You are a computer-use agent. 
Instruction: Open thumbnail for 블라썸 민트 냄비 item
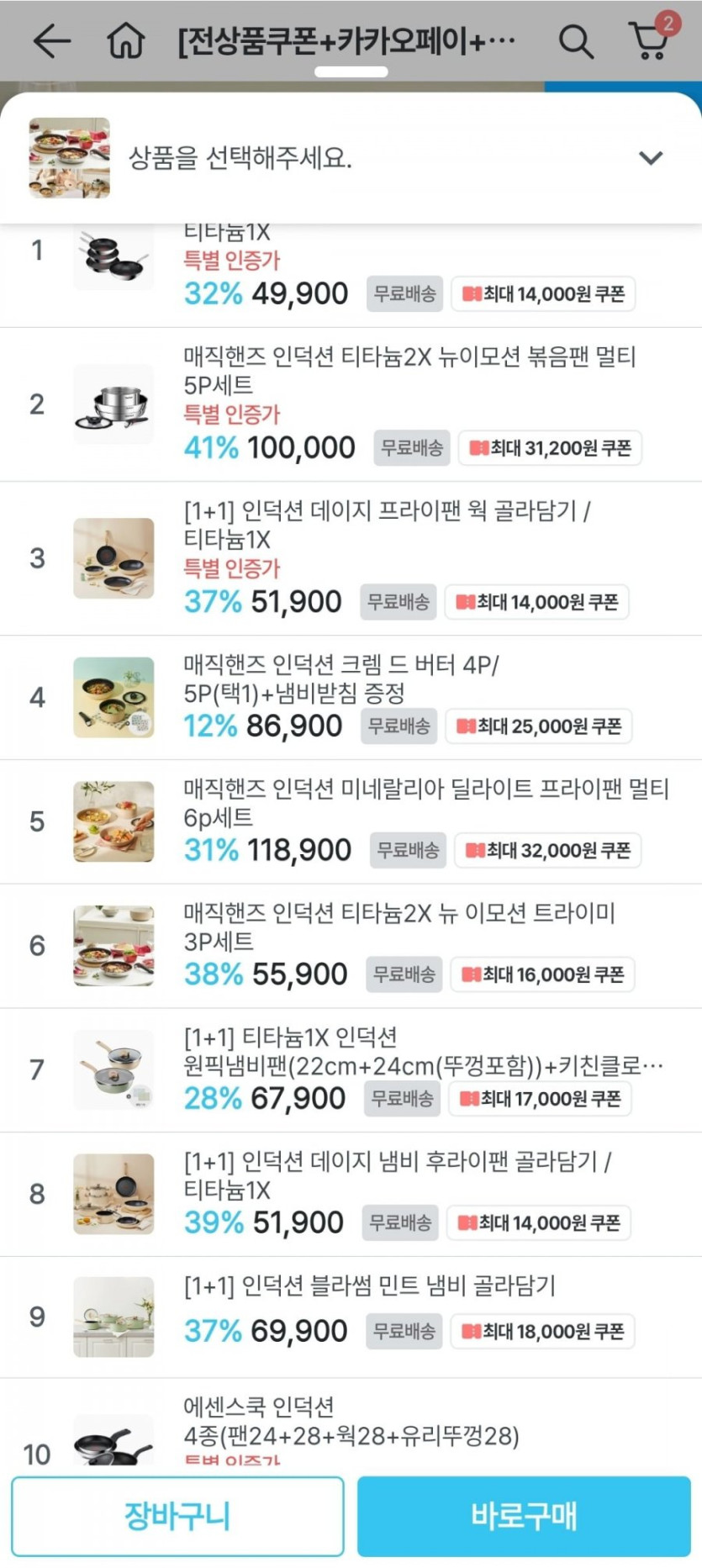[113, 1317]
